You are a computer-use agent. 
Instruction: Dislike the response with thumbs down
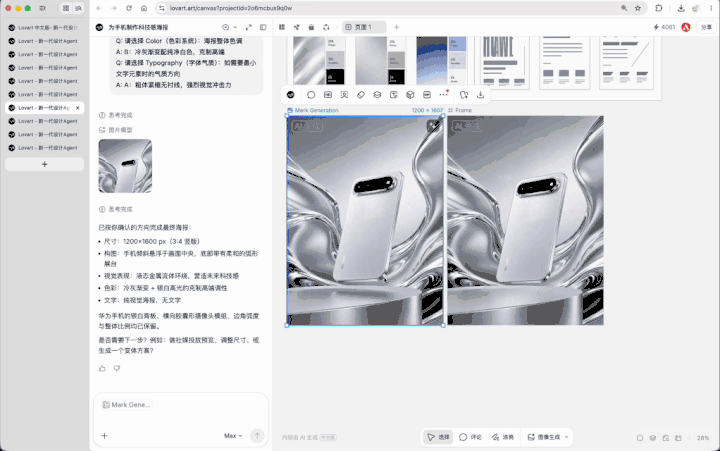click(117, 368)
